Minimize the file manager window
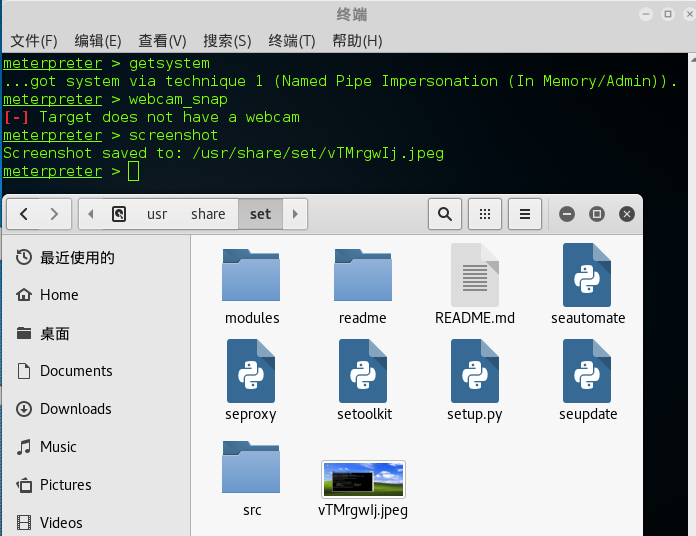Screen dimensions: 696x536 pyautogui.click(x=566, y=214)
